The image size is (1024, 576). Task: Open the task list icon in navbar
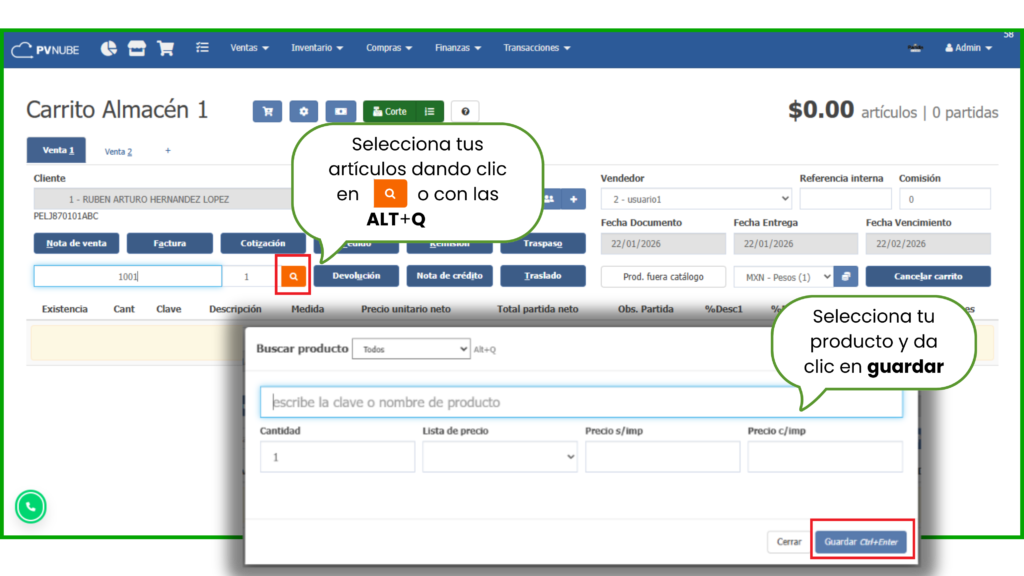coord(202,48)
